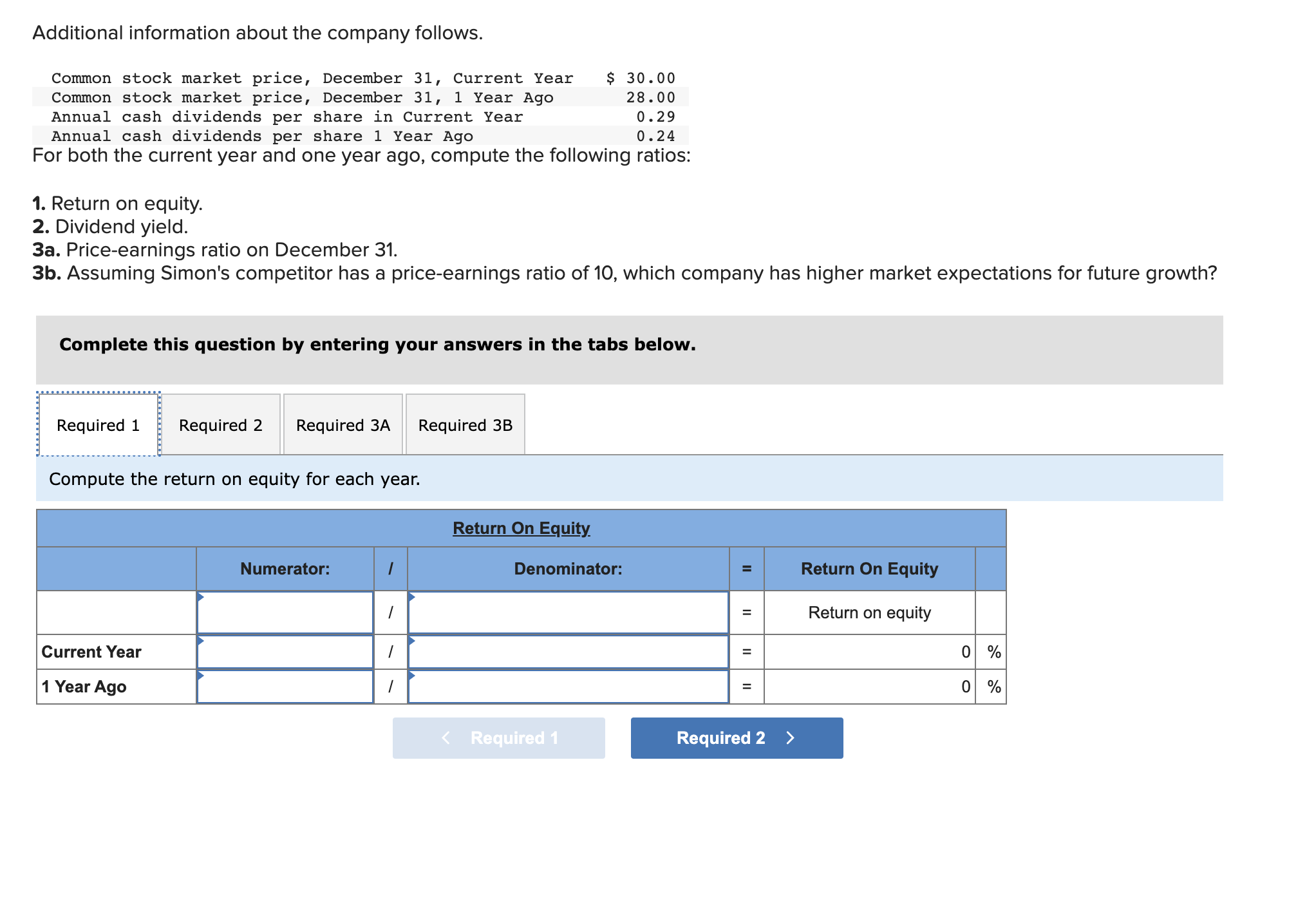Open denominator label dropdown in header row
Image resolution: width=1316 pixels, height=903 pixels.
pos(568,613)
